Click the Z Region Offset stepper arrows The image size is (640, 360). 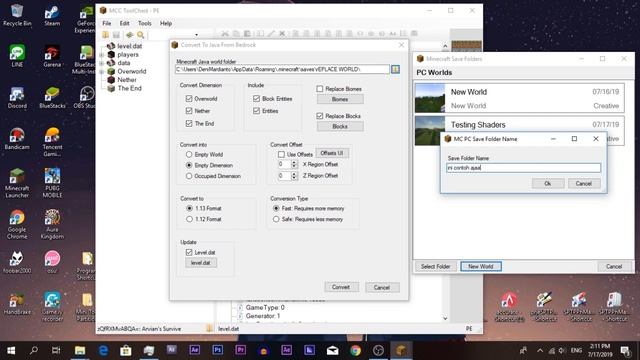[x=294, y=176]
